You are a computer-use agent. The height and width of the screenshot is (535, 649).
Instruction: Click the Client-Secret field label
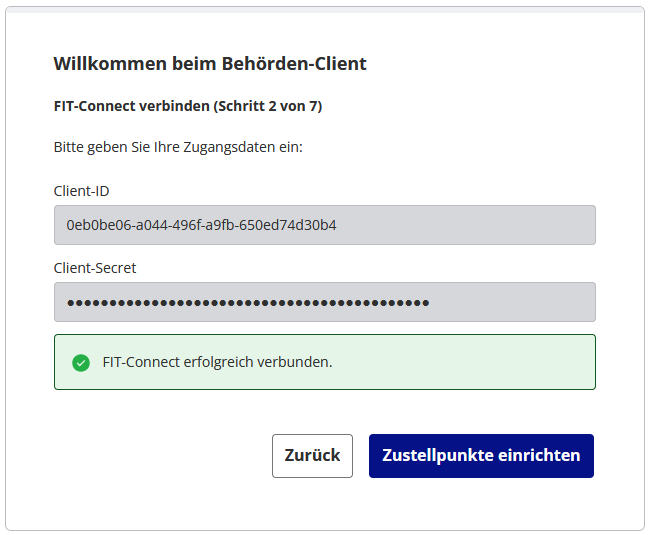[x=95, y=268]
